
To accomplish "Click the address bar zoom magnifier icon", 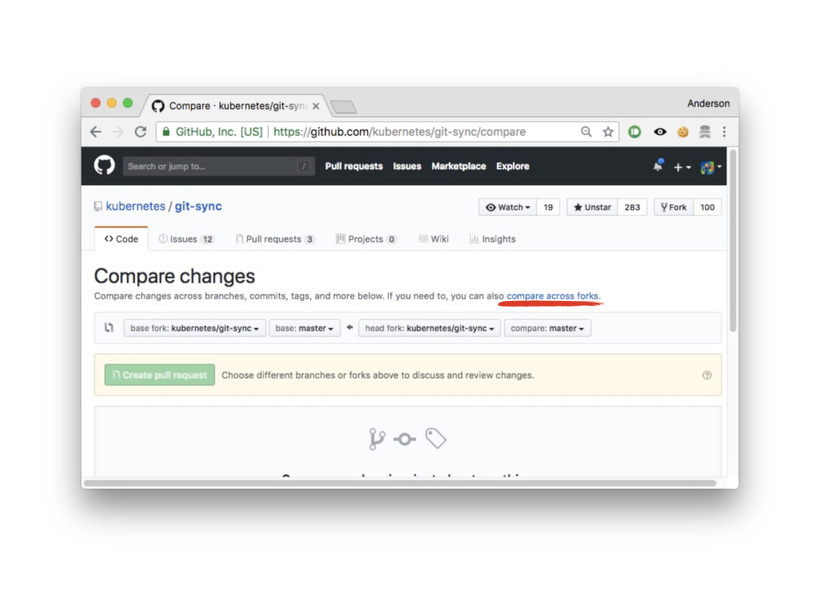I will (x=586, y=132).
